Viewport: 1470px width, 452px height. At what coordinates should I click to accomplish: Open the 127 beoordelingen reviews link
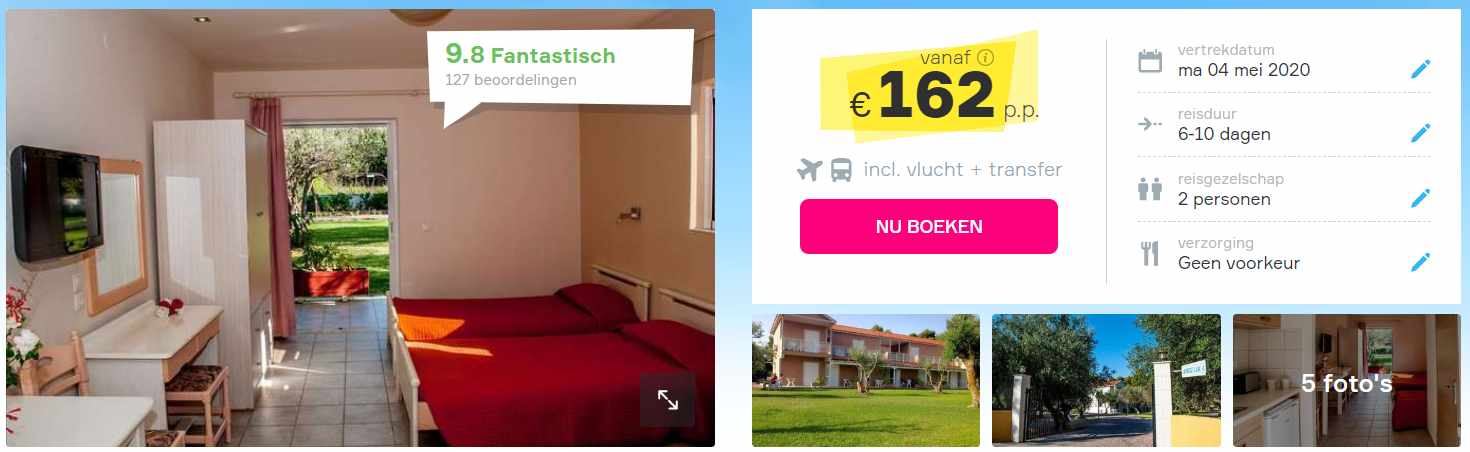(510, 80)
